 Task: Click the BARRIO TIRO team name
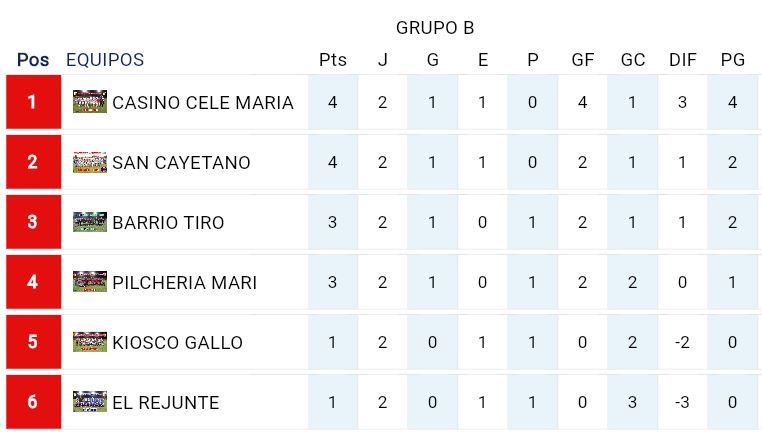pos(168,223)
